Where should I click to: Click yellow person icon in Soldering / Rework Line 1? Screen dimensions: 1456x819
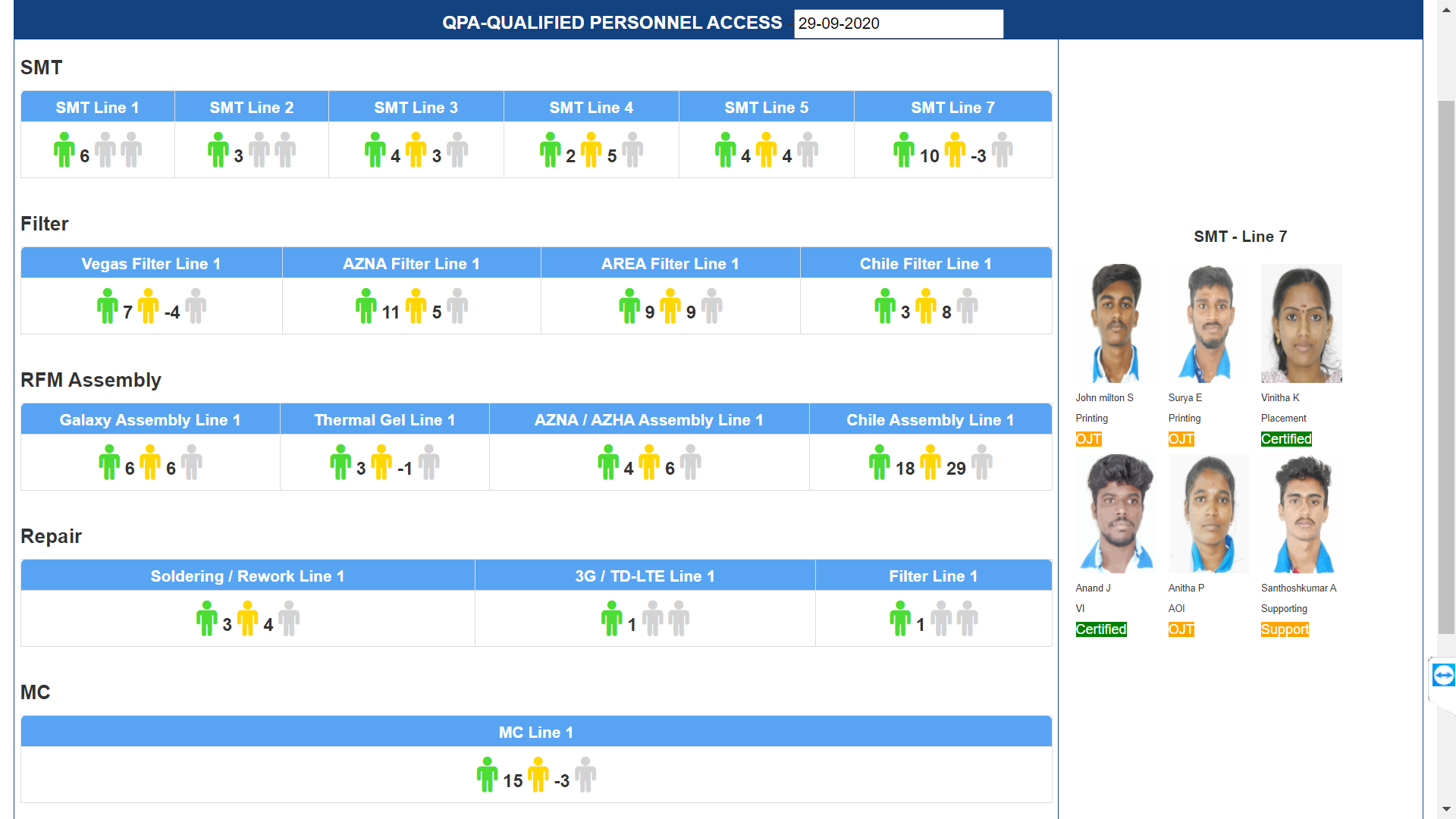248,619
